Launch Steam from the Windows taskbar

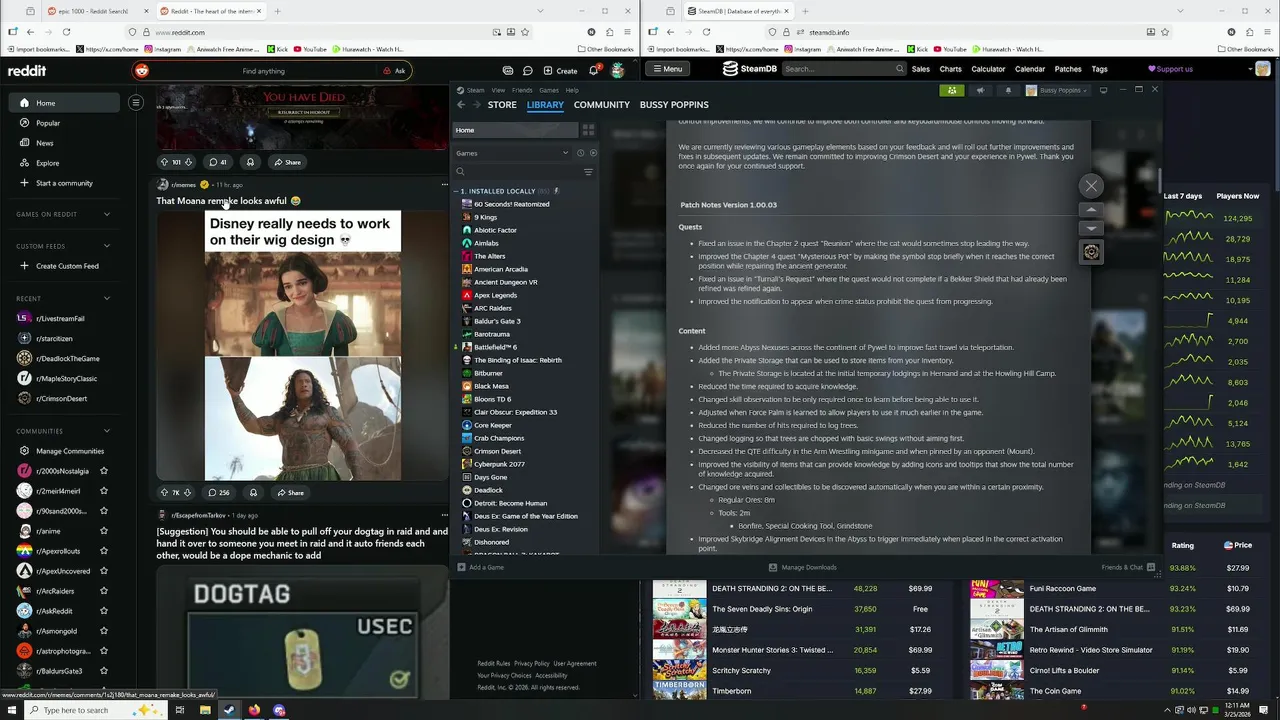pos(229,710)
